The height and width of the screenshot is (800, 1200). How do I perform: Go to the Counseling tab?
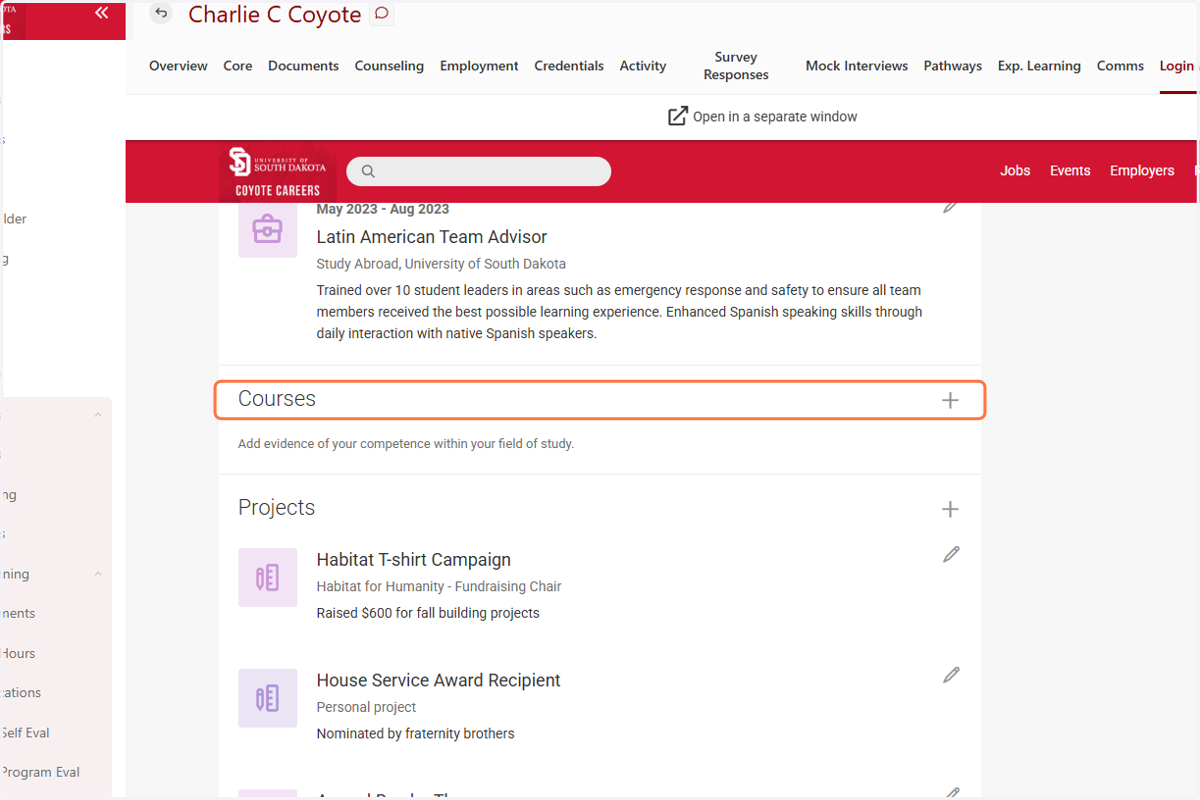click(x=389, y=66)
